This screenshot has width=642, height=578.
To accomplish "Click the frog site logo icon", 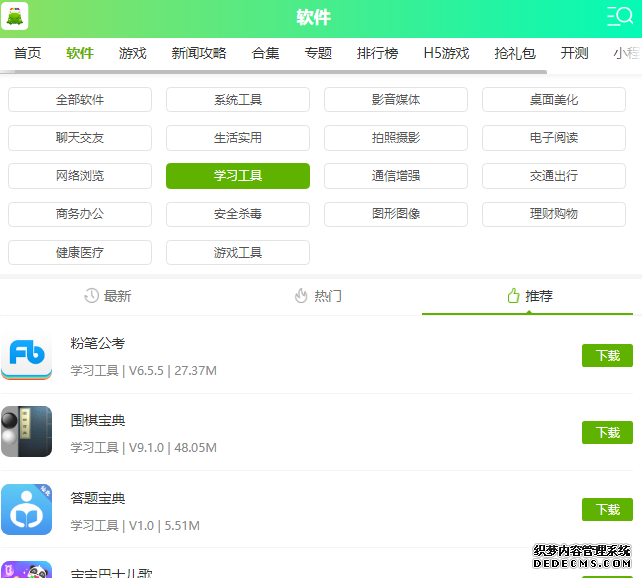I will tap(15, 16).
